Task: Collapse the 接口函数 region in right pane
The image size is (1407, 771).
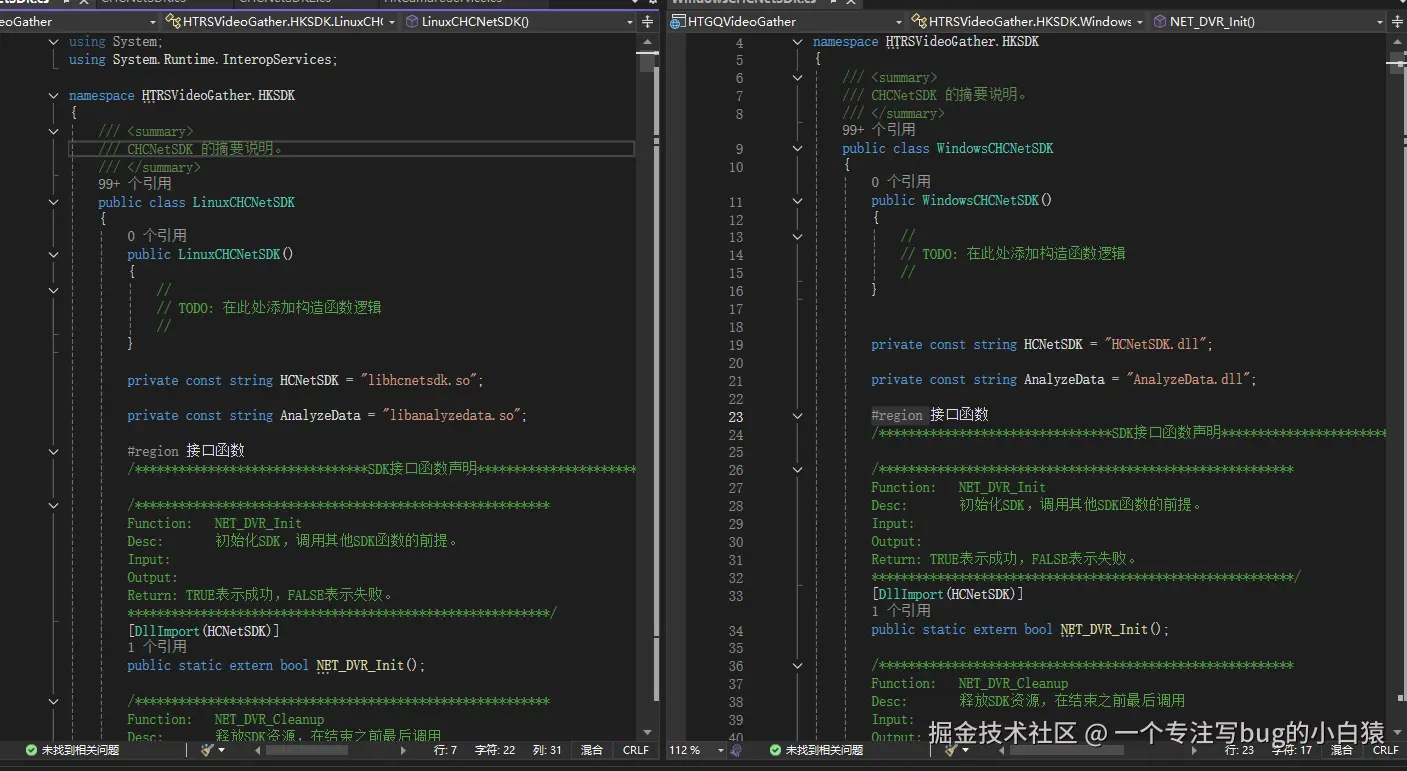Action: click(x=797, y=416)
